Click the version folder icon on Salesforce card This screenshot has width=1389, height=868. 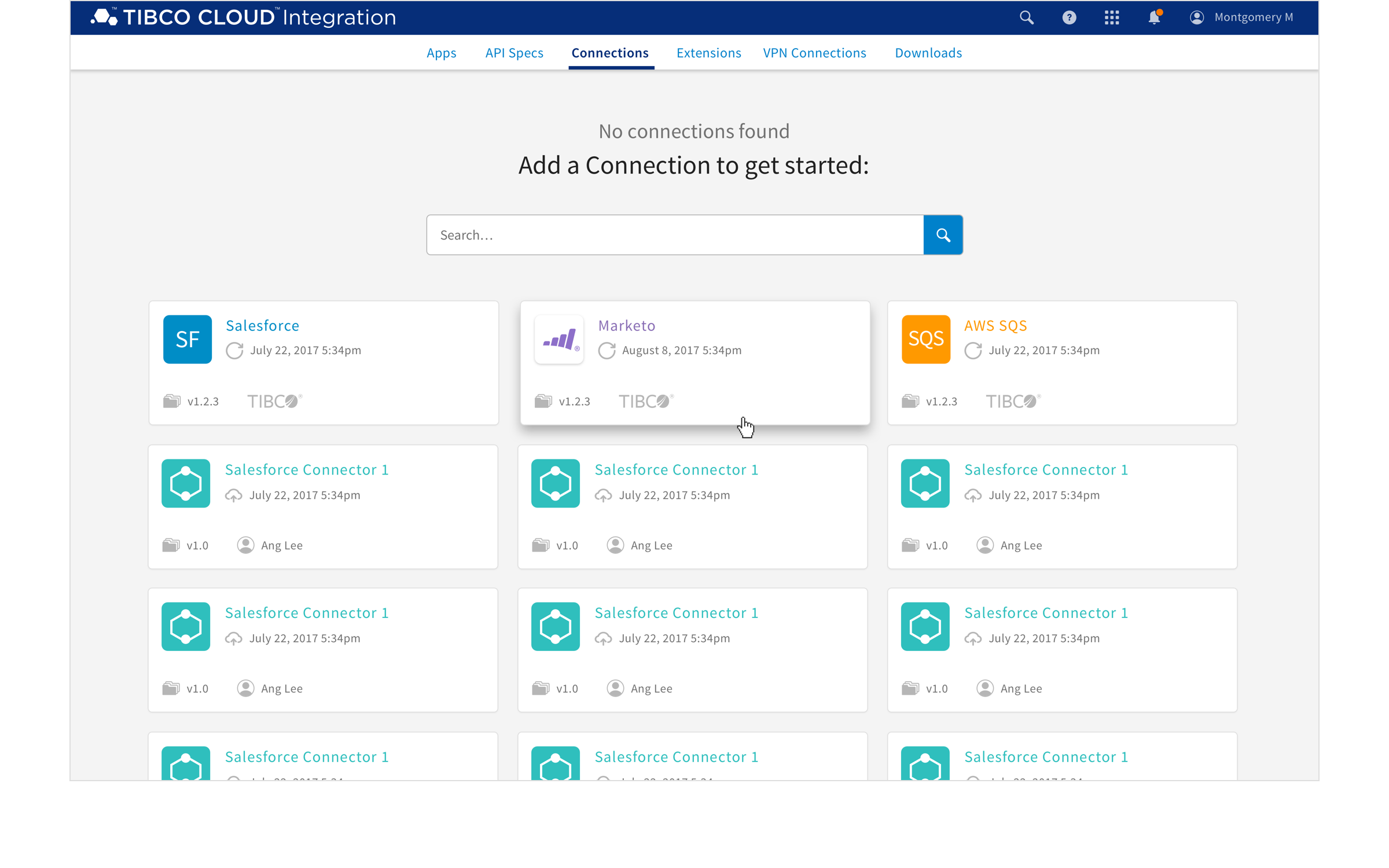coord(172,401)
